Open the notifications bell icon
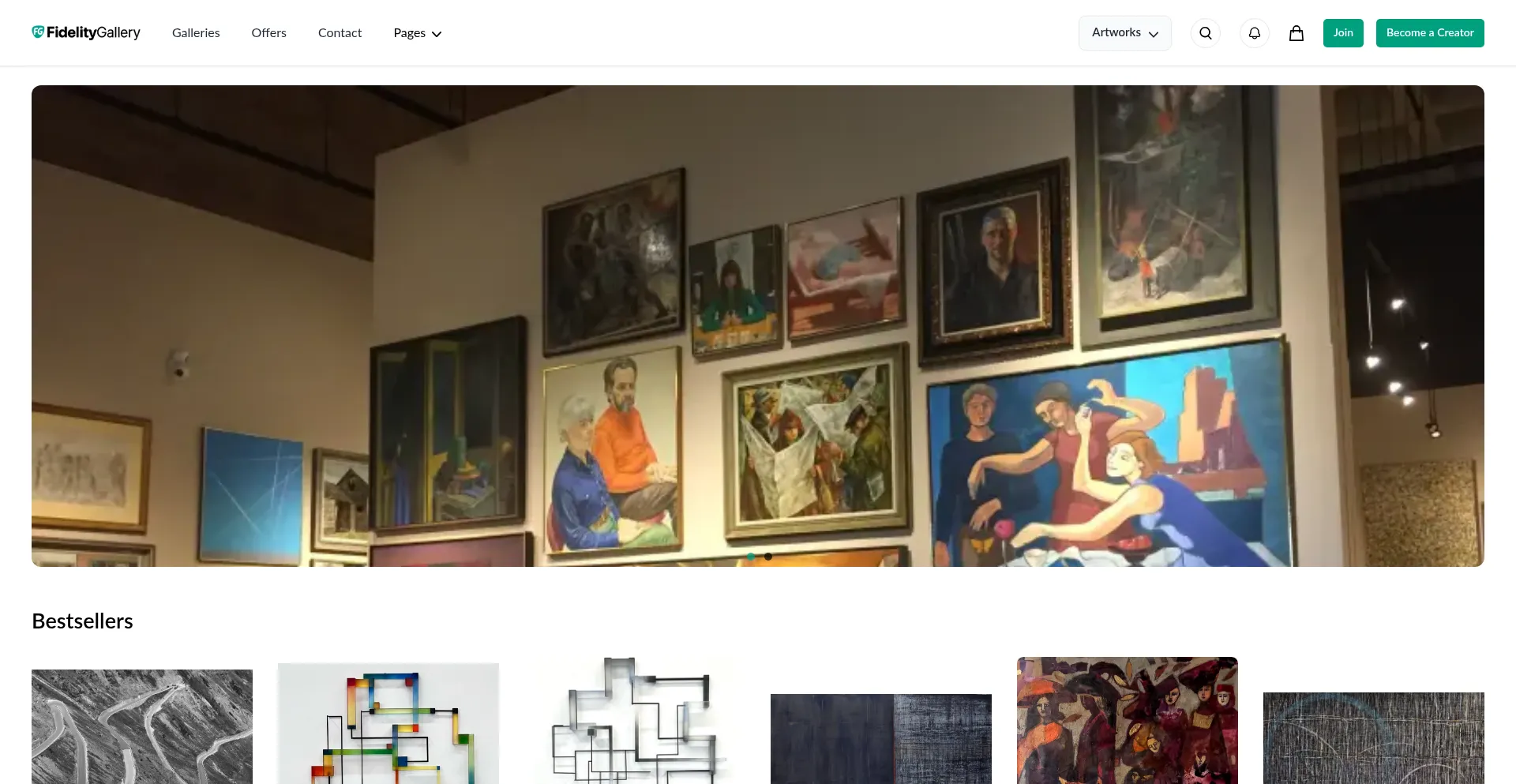This screenshot has height=784, width=1516. (x=1254, y=33)
